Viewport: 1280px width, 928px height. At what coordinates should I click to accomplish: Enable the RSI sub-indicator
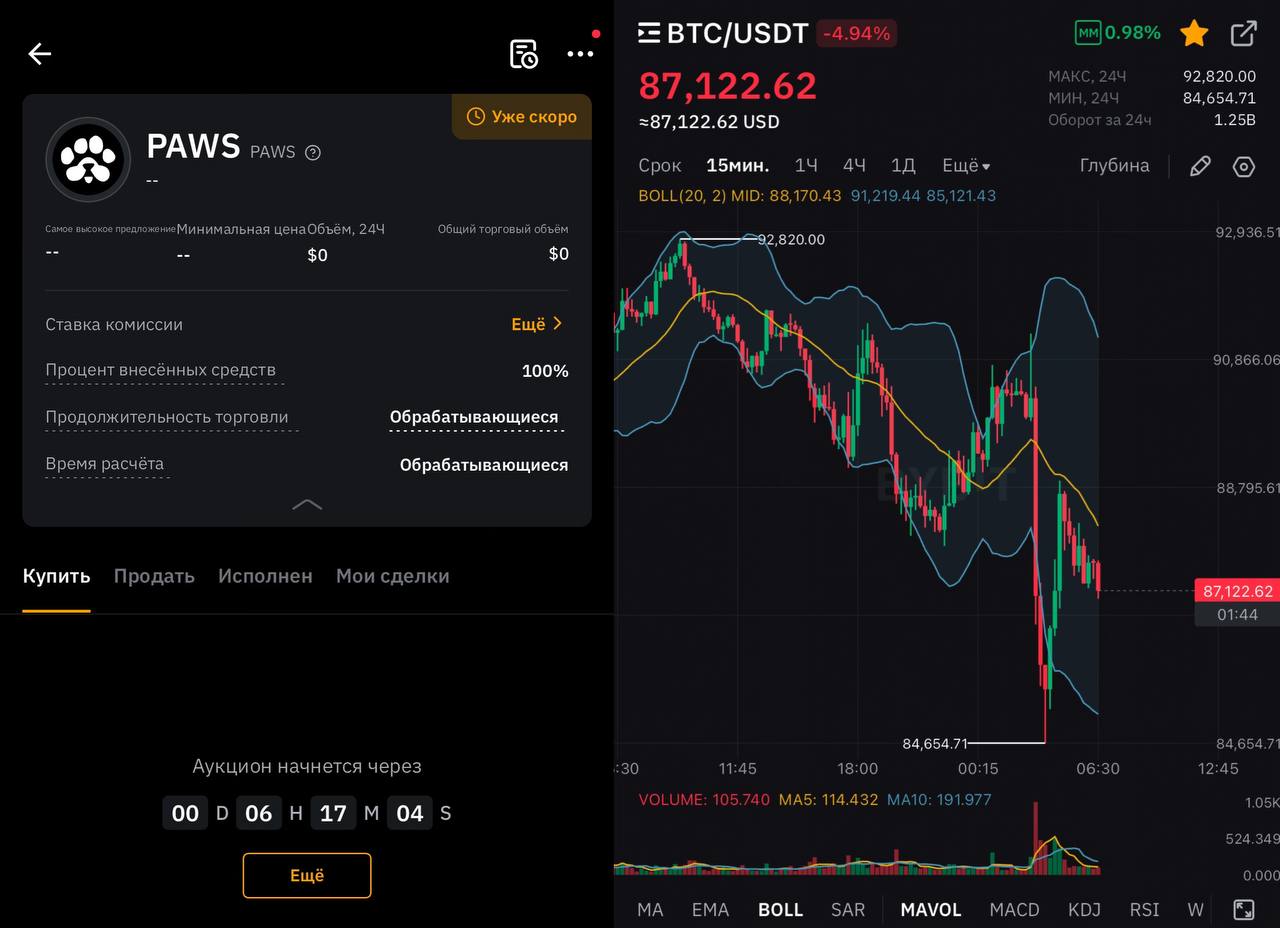click(x=1144, y=910)
